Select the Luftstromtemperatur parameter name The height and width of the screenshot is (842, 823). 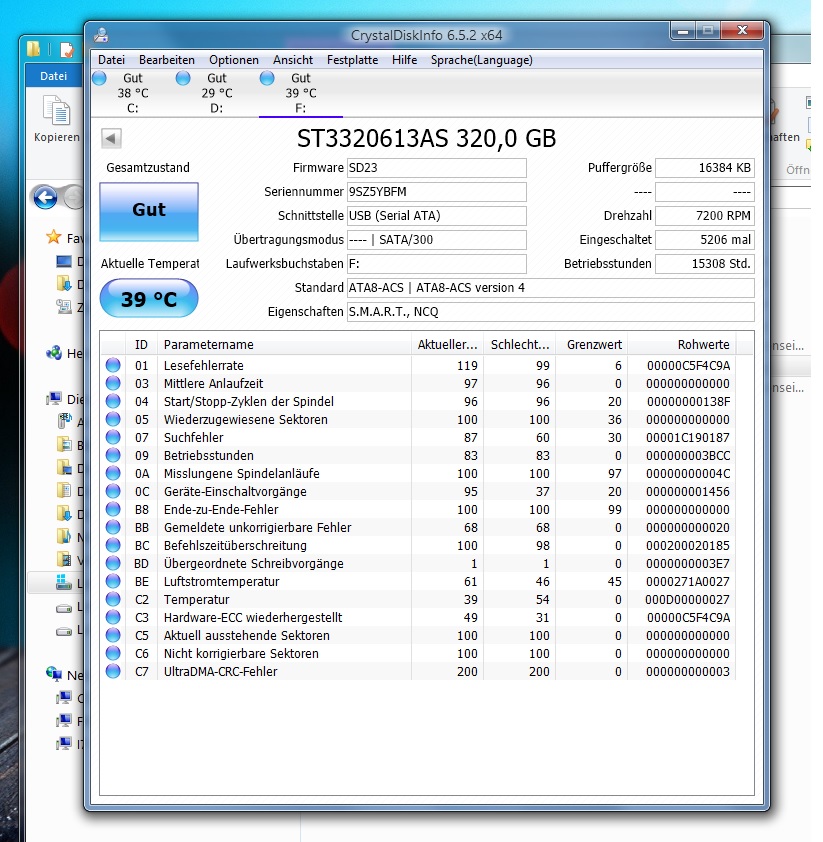click(x=222, y=582)
